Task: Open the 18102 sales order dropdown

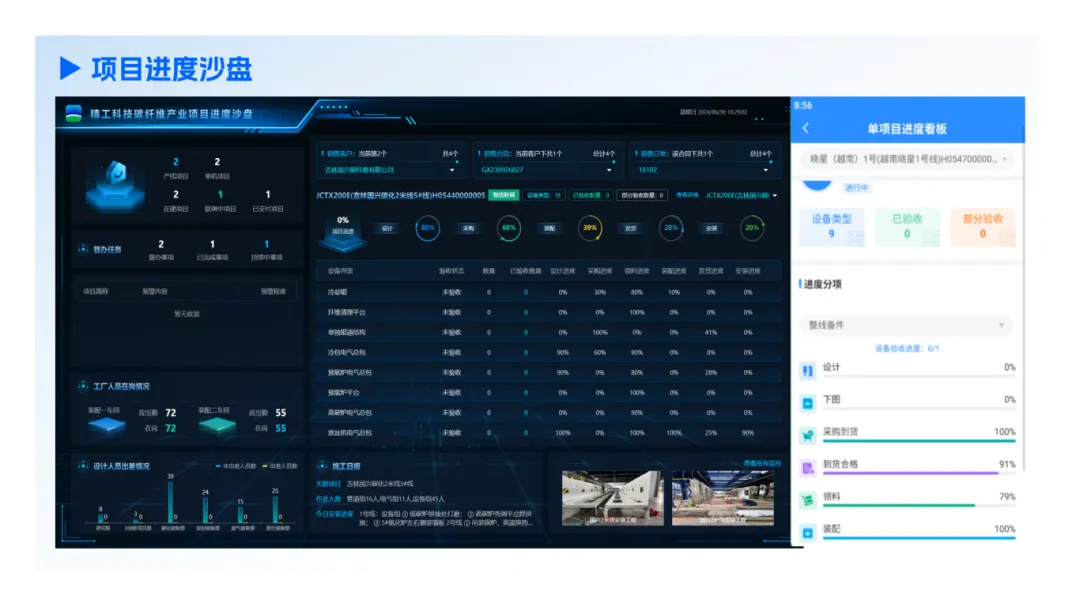Action: pos(704,169)
